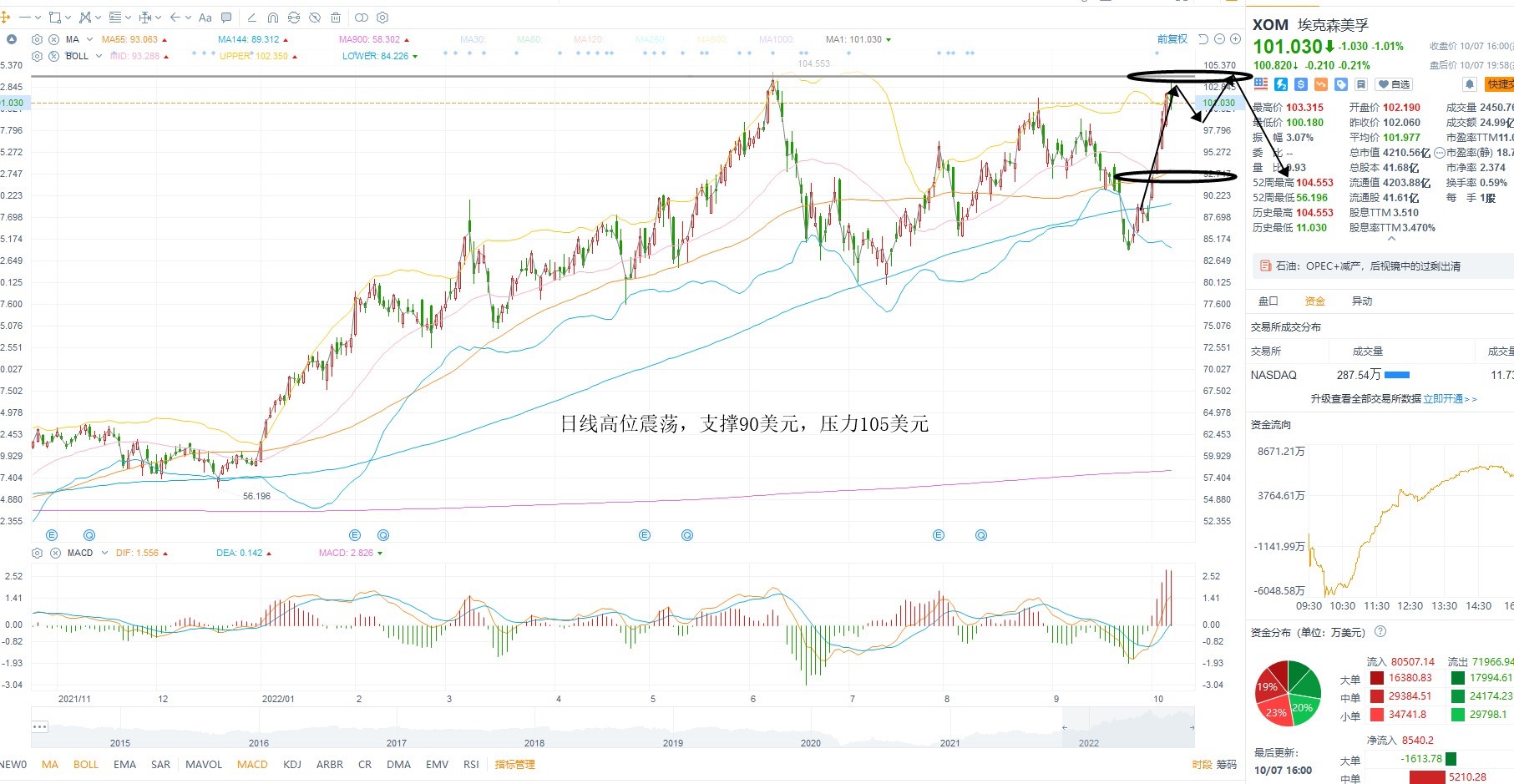The height and width of the screenshot is (784, 1514).
Task: Add XOM to watchlist via 自选
Action: (x=1394, y=84)
